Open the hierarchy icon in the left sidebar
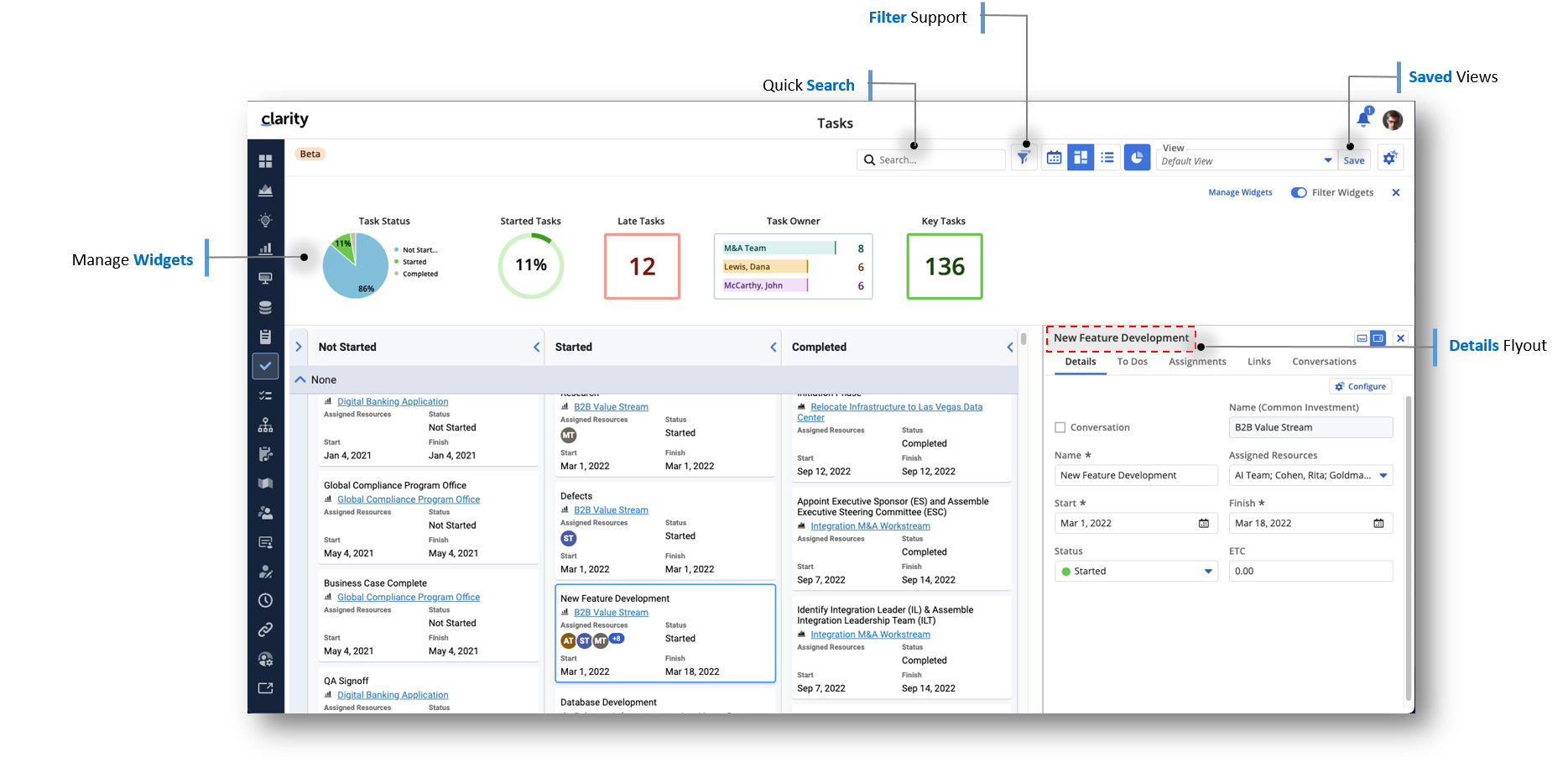 [265, 425]
